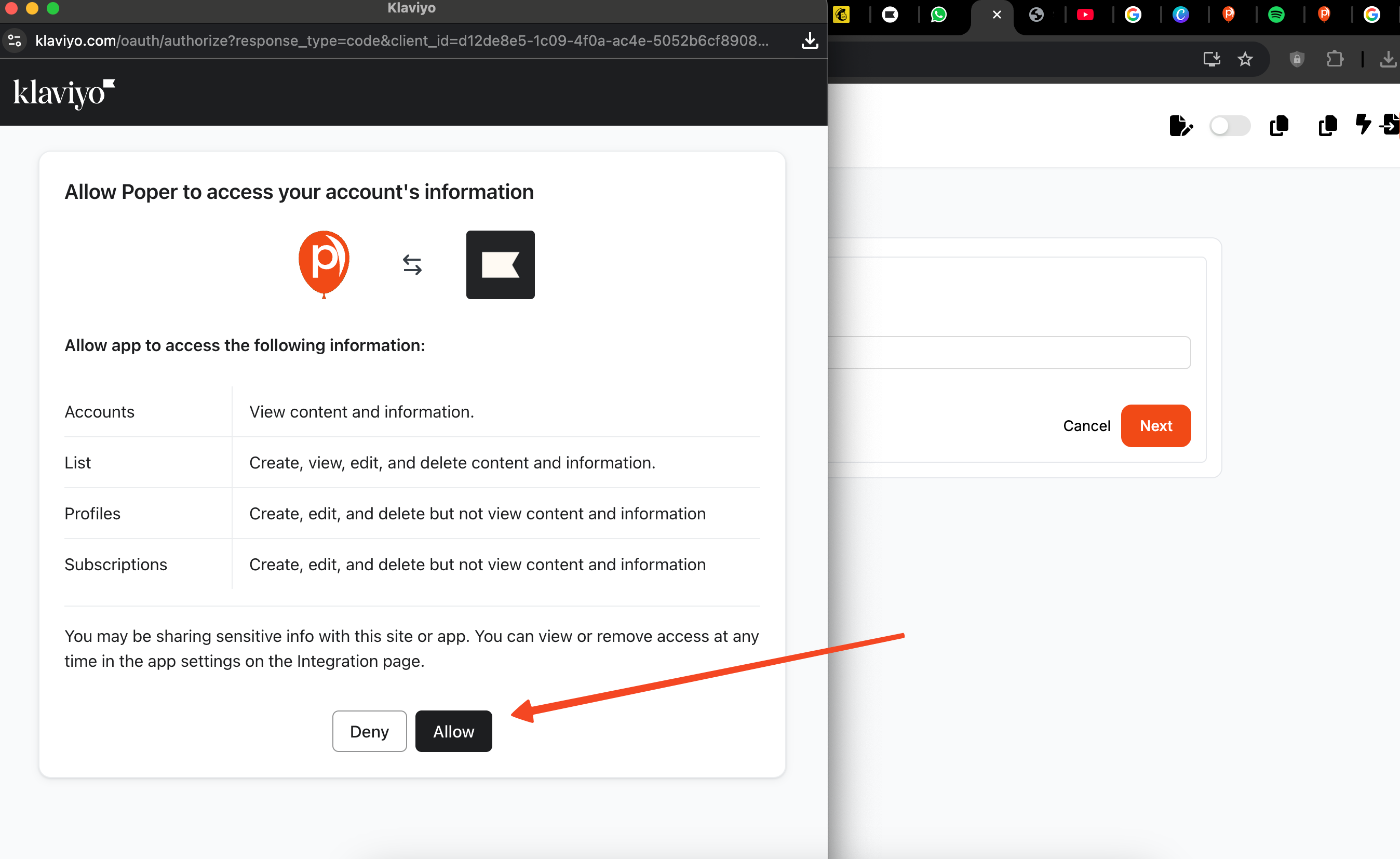
Task: Click the Deny button
Action: (369, 731)
